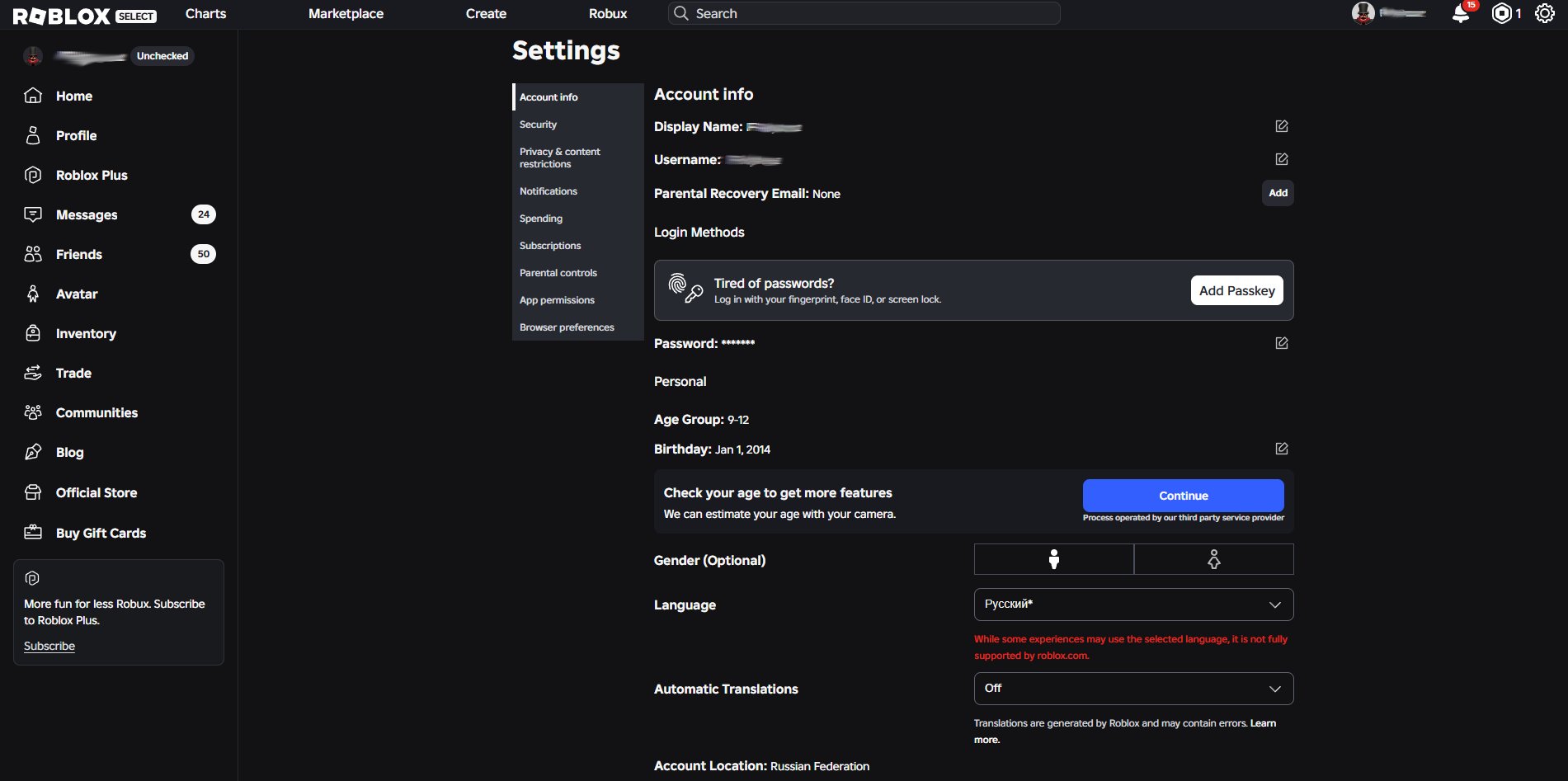
Task: Focus the Search input field
Action: point(864,13)
